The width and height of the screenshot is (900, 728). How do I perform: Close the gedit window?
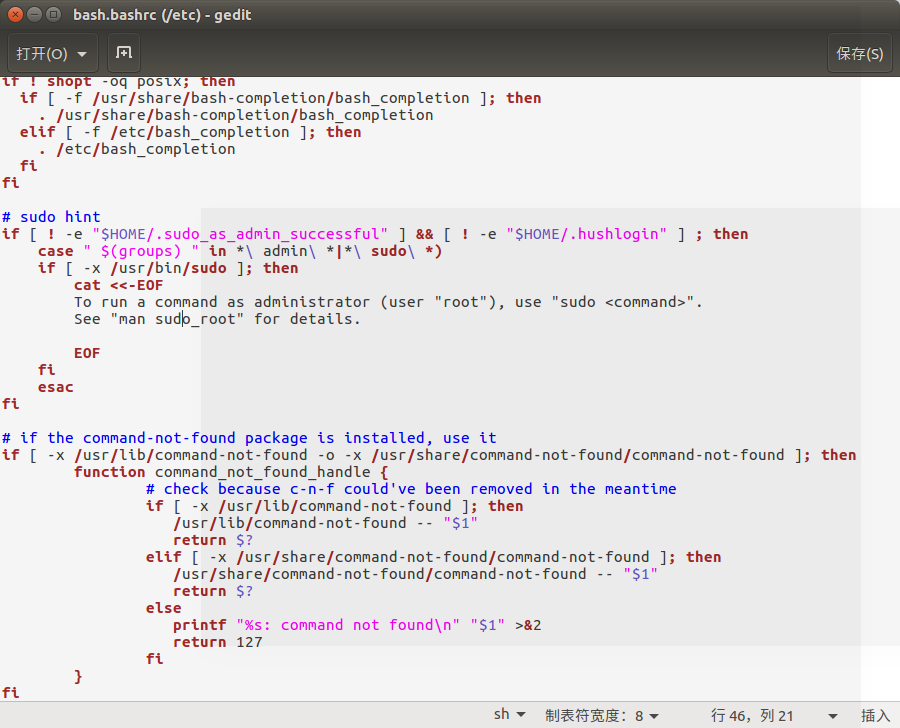click(15, 14)
